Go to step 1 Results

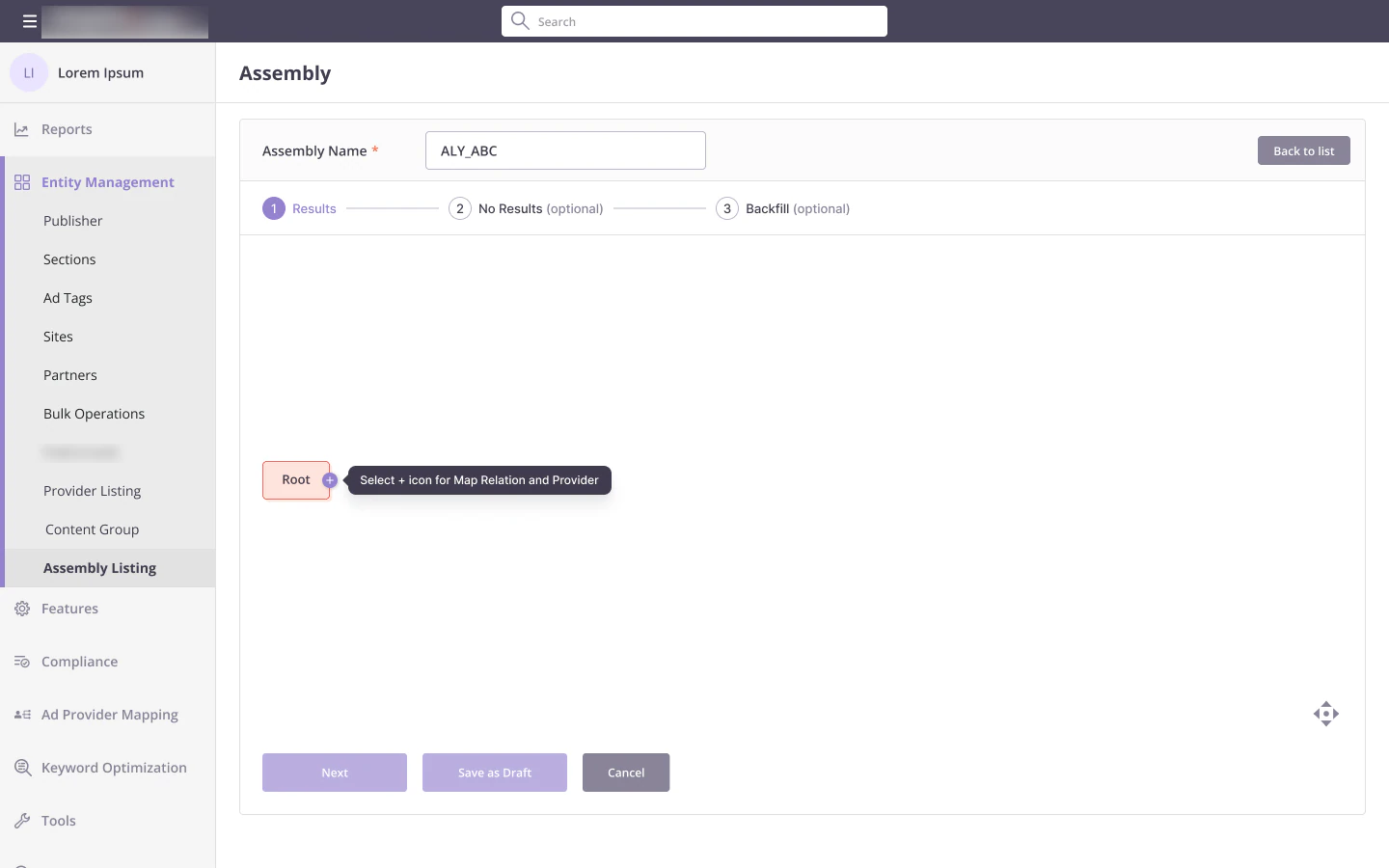(x=299, y=208)
